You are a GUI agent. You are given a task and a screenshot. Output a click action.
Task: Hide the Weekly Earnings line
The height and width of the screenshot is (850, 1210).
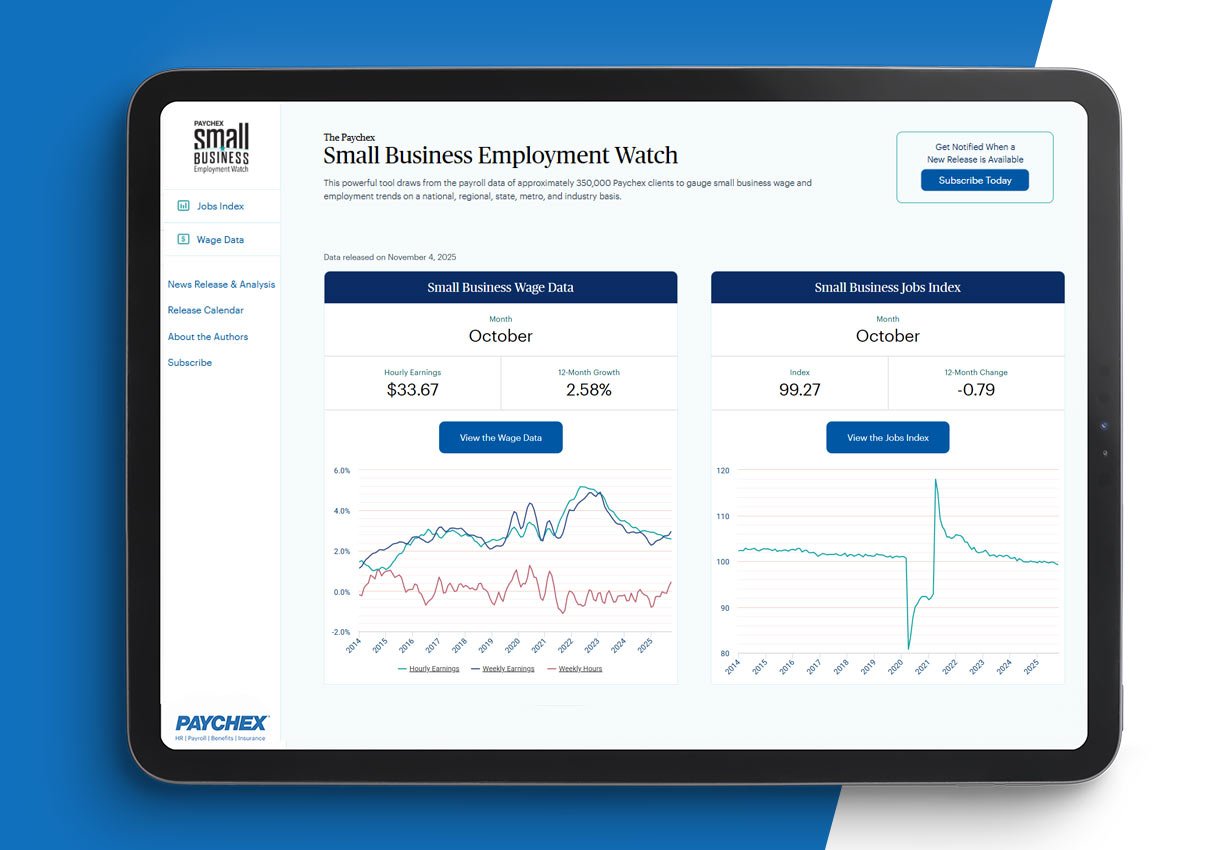point(507,668)
